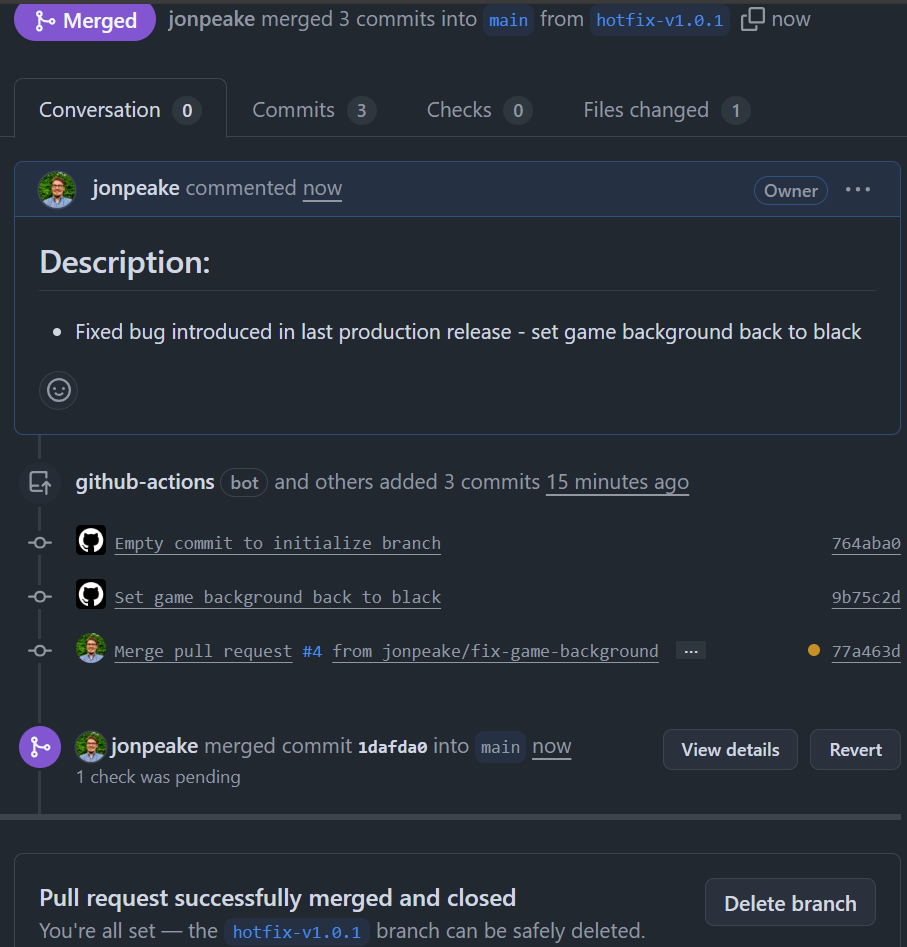Image resolution: width=907 pixels, height=947 pixels.
Task: Switch to the Checks tab
Action: click(x=479, y=110)
